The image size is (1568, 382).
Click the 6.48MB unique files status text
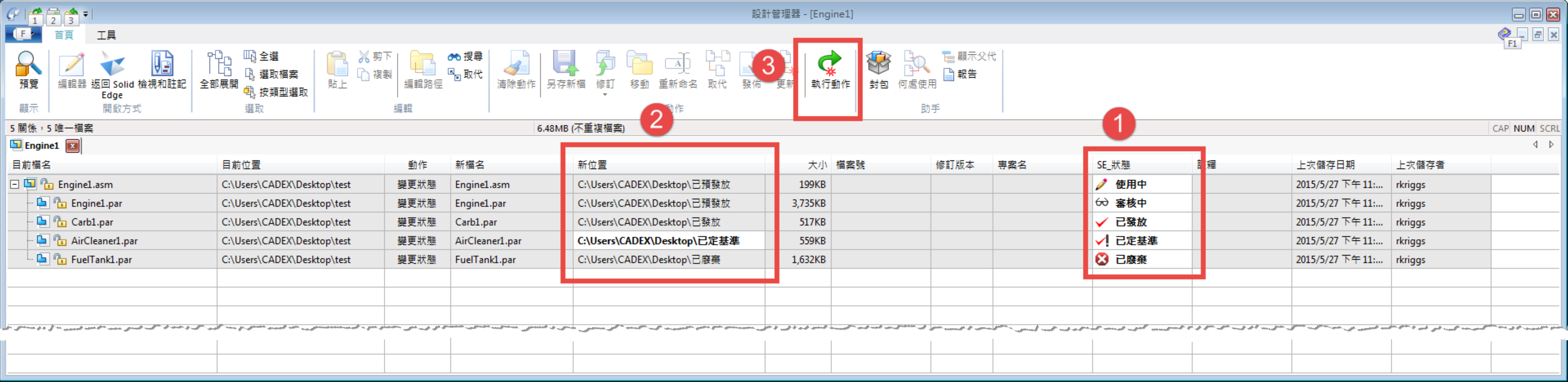[581, 128]
